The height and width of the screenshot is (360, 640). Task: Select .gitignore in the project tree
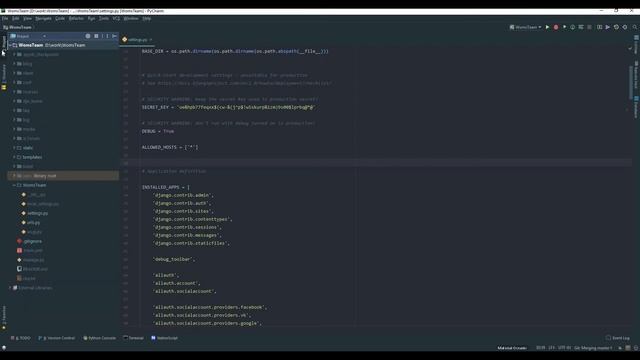pos(33,241)
